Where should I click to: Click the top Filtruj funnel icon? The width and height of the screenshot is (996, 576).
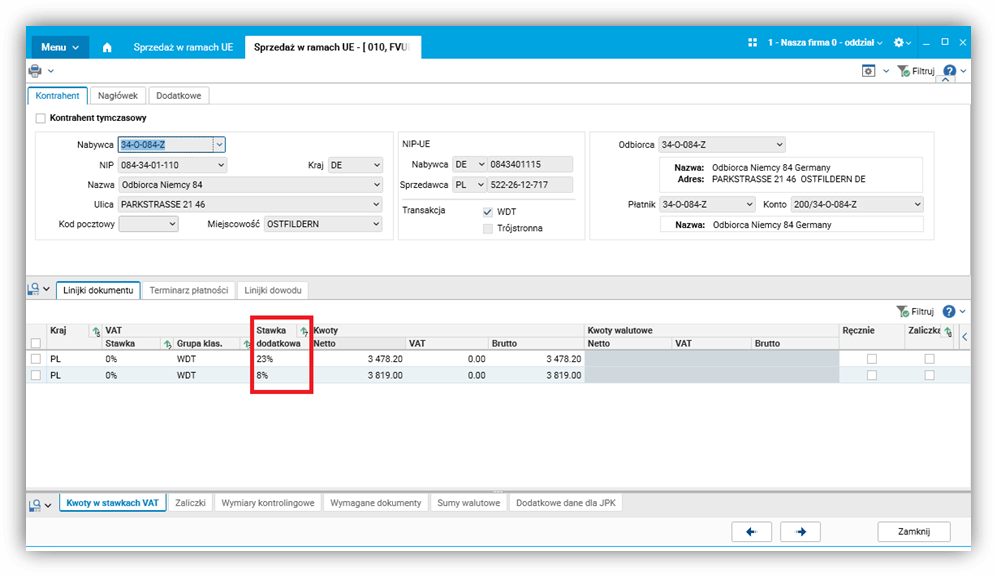point(903,71)
